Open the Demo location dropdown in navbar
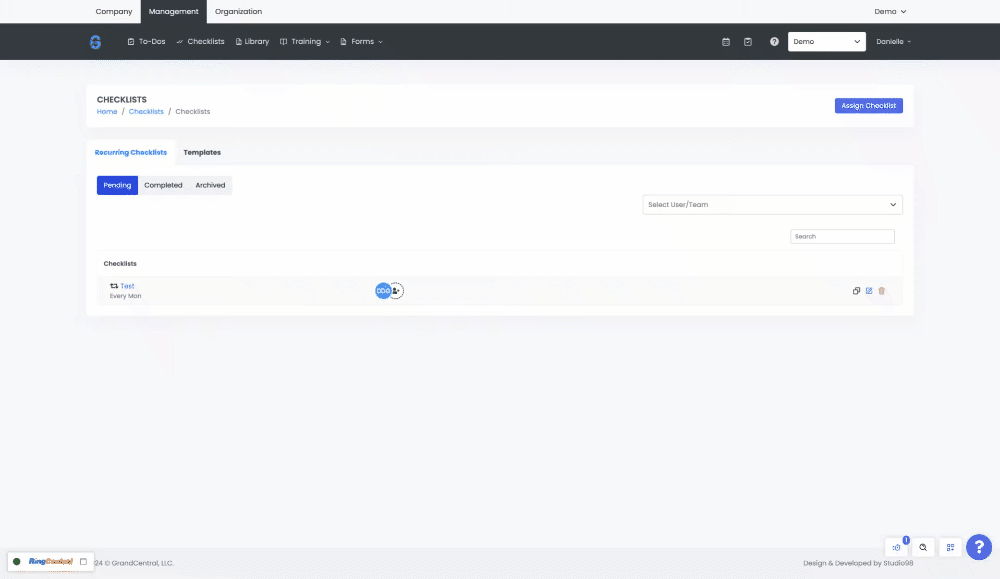This screenshot has width=1000, height=579. [x=826, y=42]
